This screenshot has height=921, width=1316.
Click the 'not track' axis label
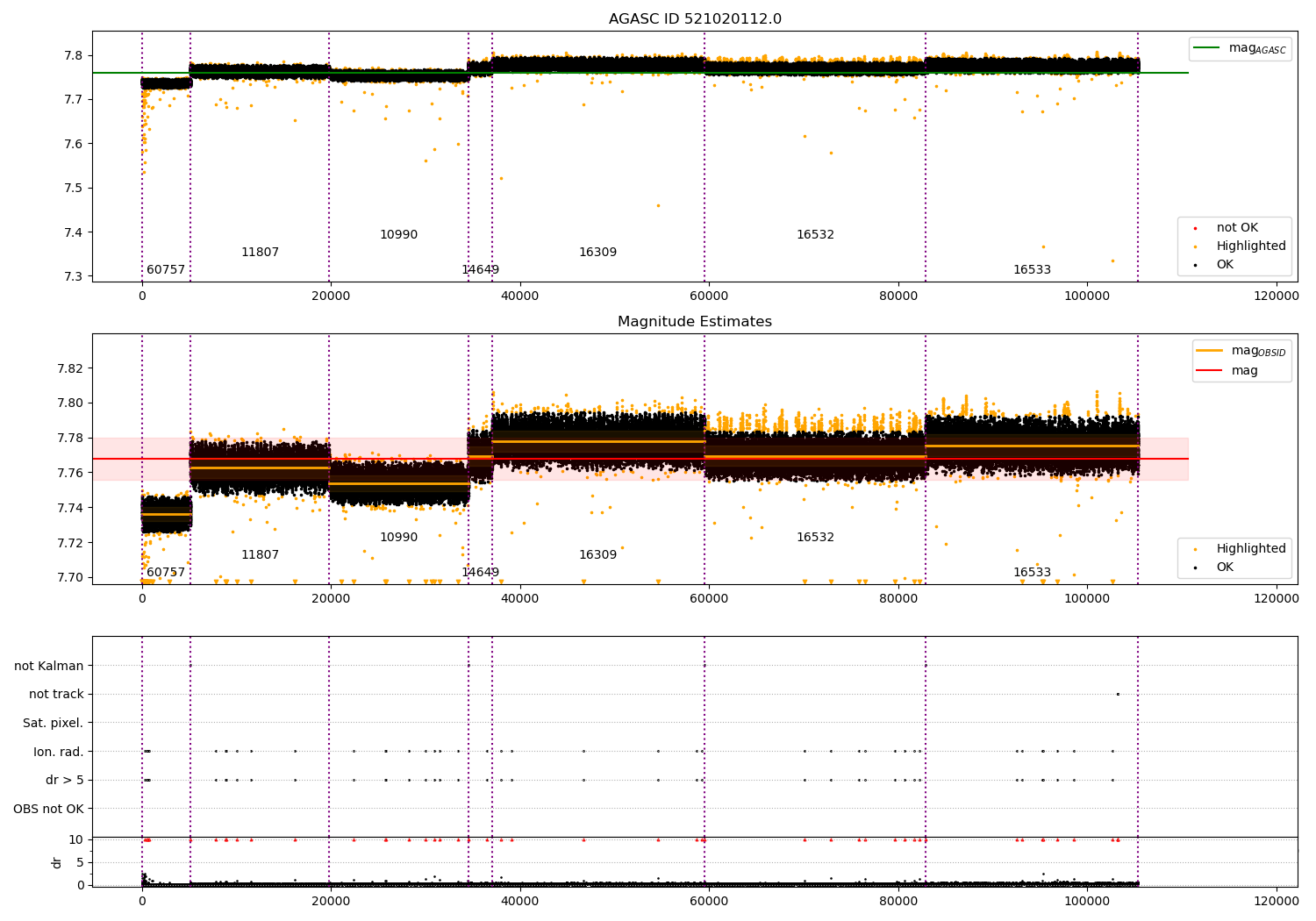(x=56, y=694)
